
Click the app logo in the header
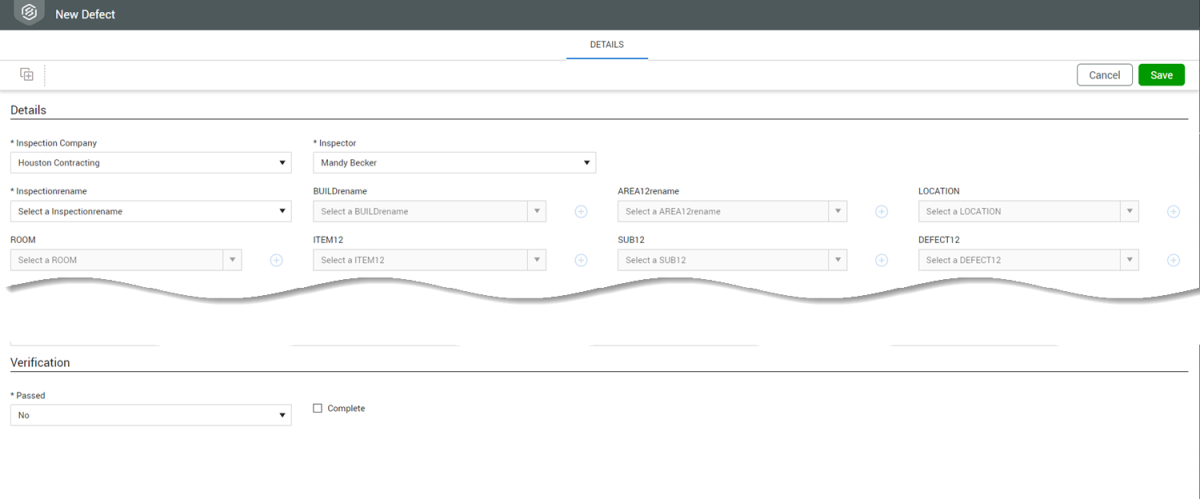pyautogui.click(x=30, y=13)
